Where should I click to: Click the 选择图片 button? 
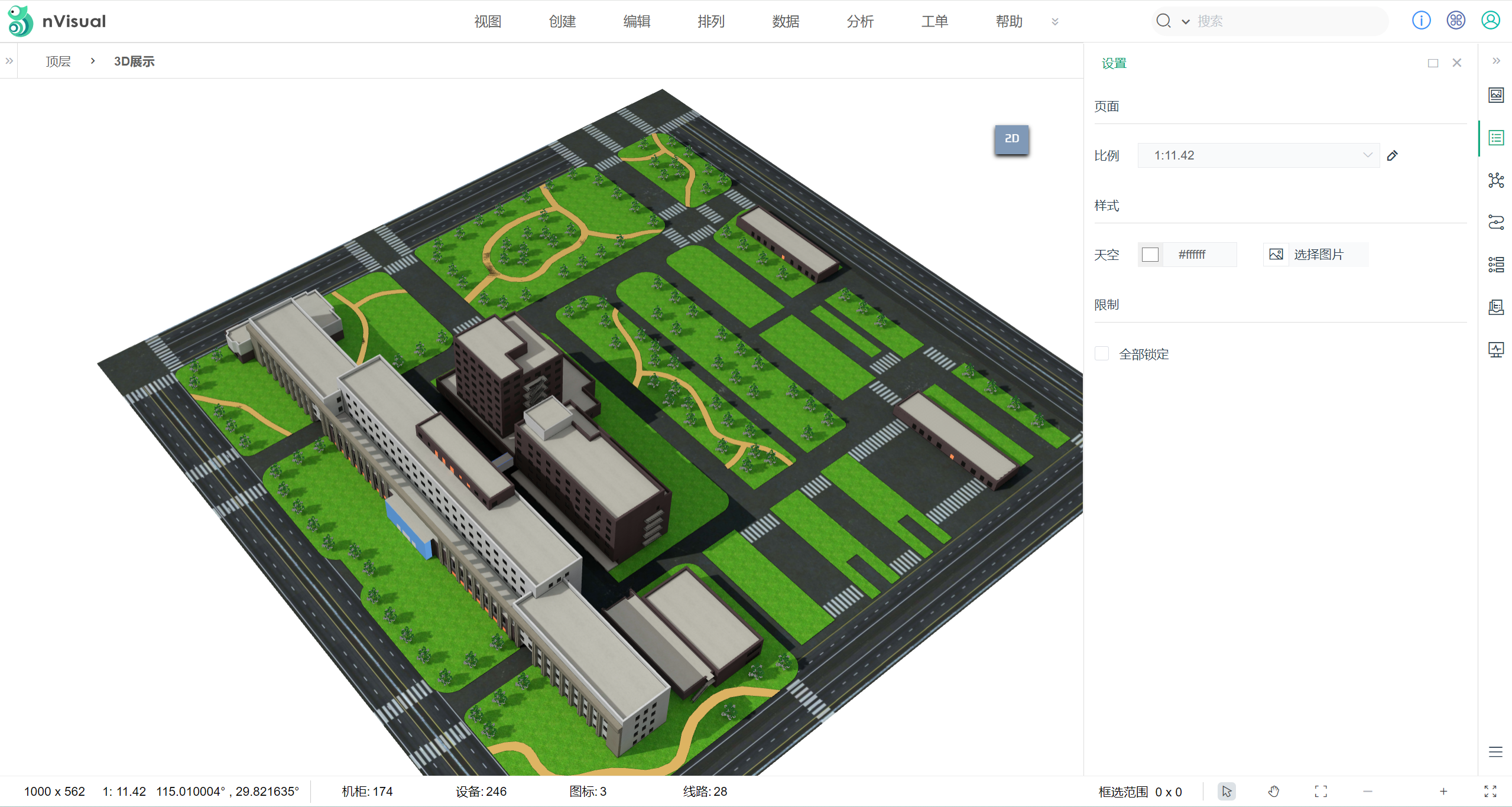pyautogui.click(x=1316, y=255)
